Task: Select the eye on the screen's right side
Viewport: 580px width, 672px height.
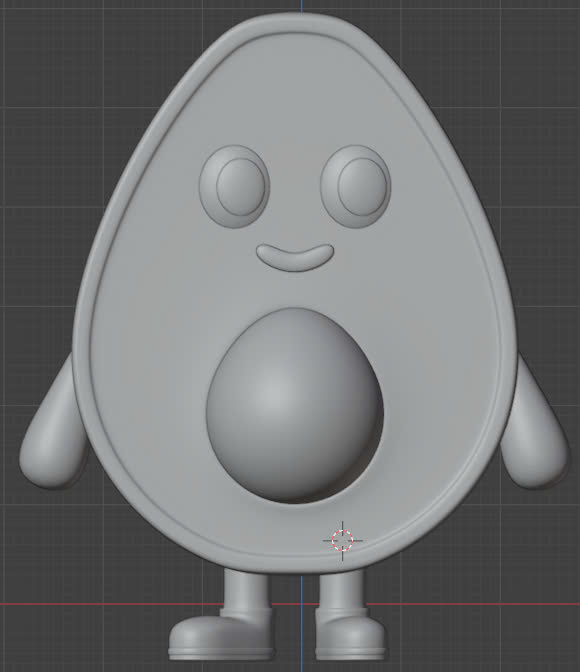Action: pos(356,186)
